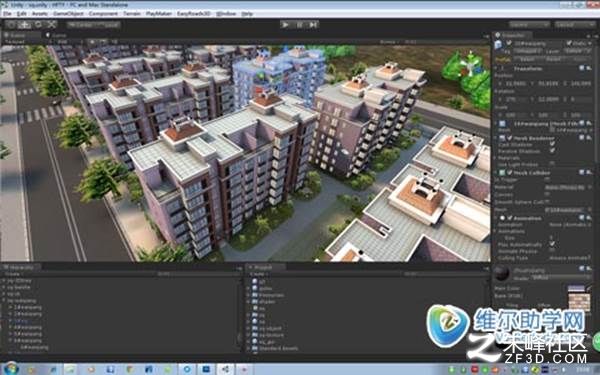This screenshot has height=375, width=600.
Task: Start the game with the Play button
Action: pyautogui.click(x=285, y=24)
